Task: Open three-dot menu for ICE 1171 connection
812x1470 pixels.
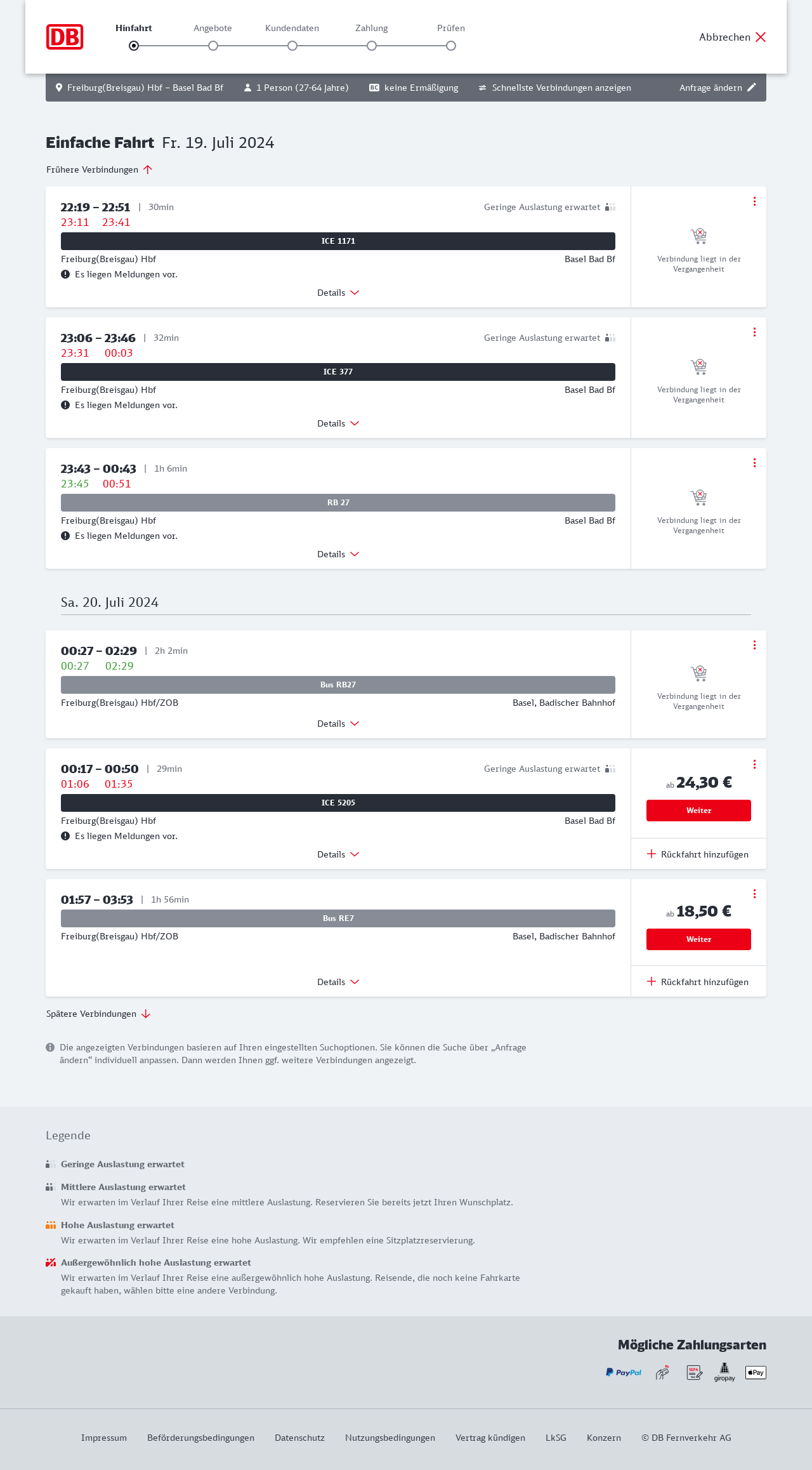Action: [x=754, y=201]
